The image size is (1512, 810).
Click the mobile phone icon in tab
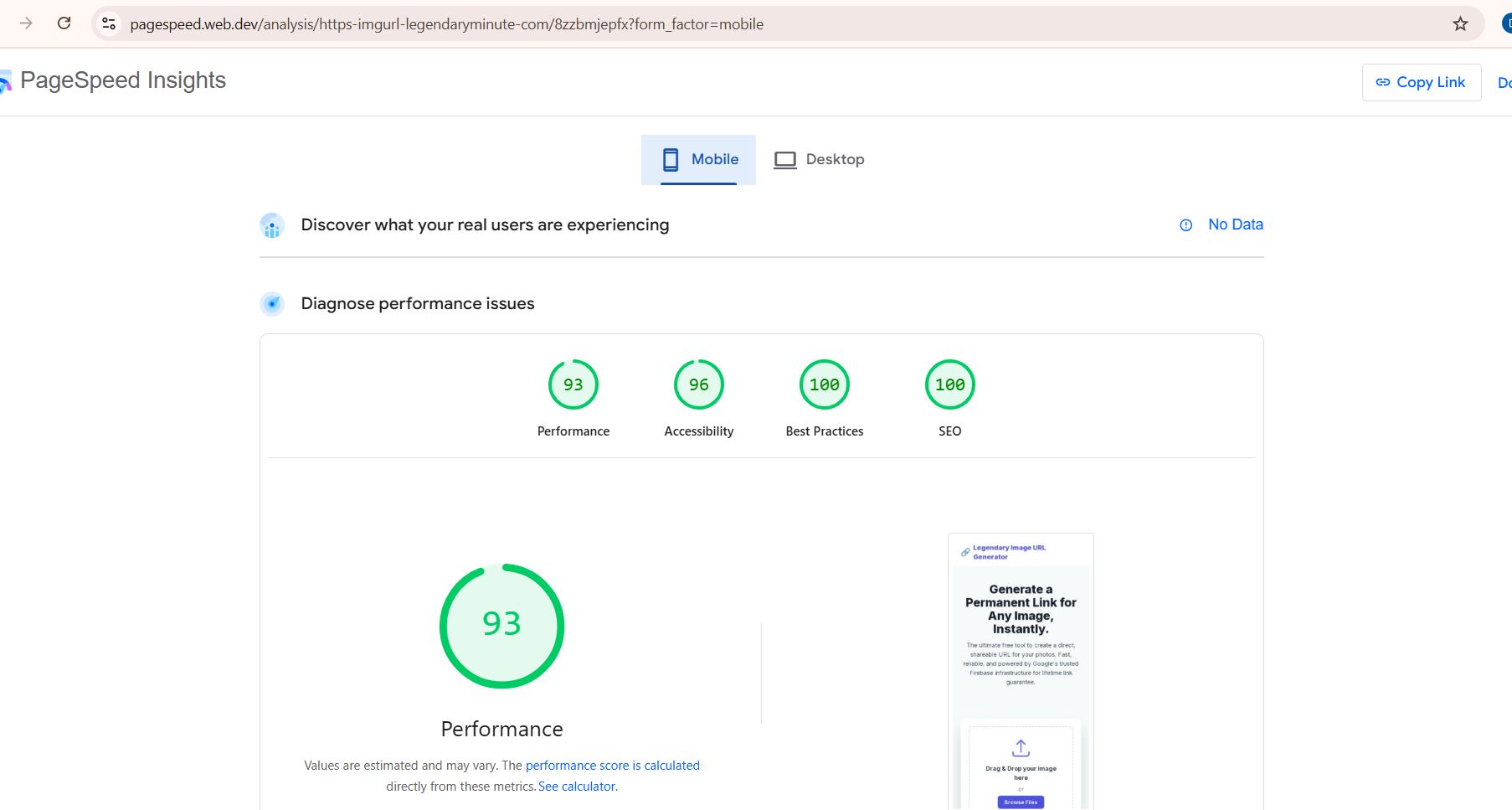pyautogui.click(x=671, y=160)
